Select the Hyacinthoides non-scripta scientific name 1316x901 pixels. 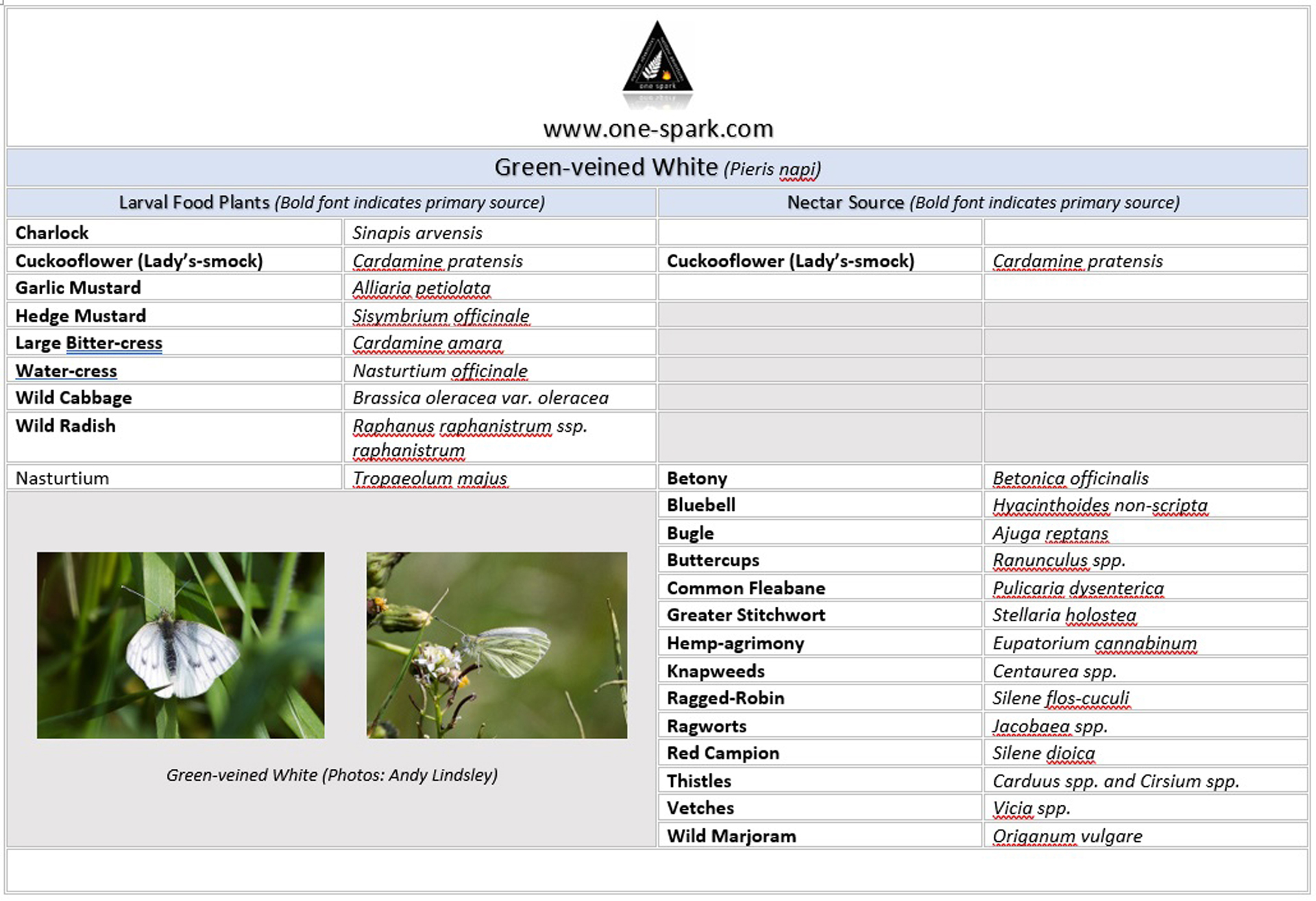point(1099,505)
